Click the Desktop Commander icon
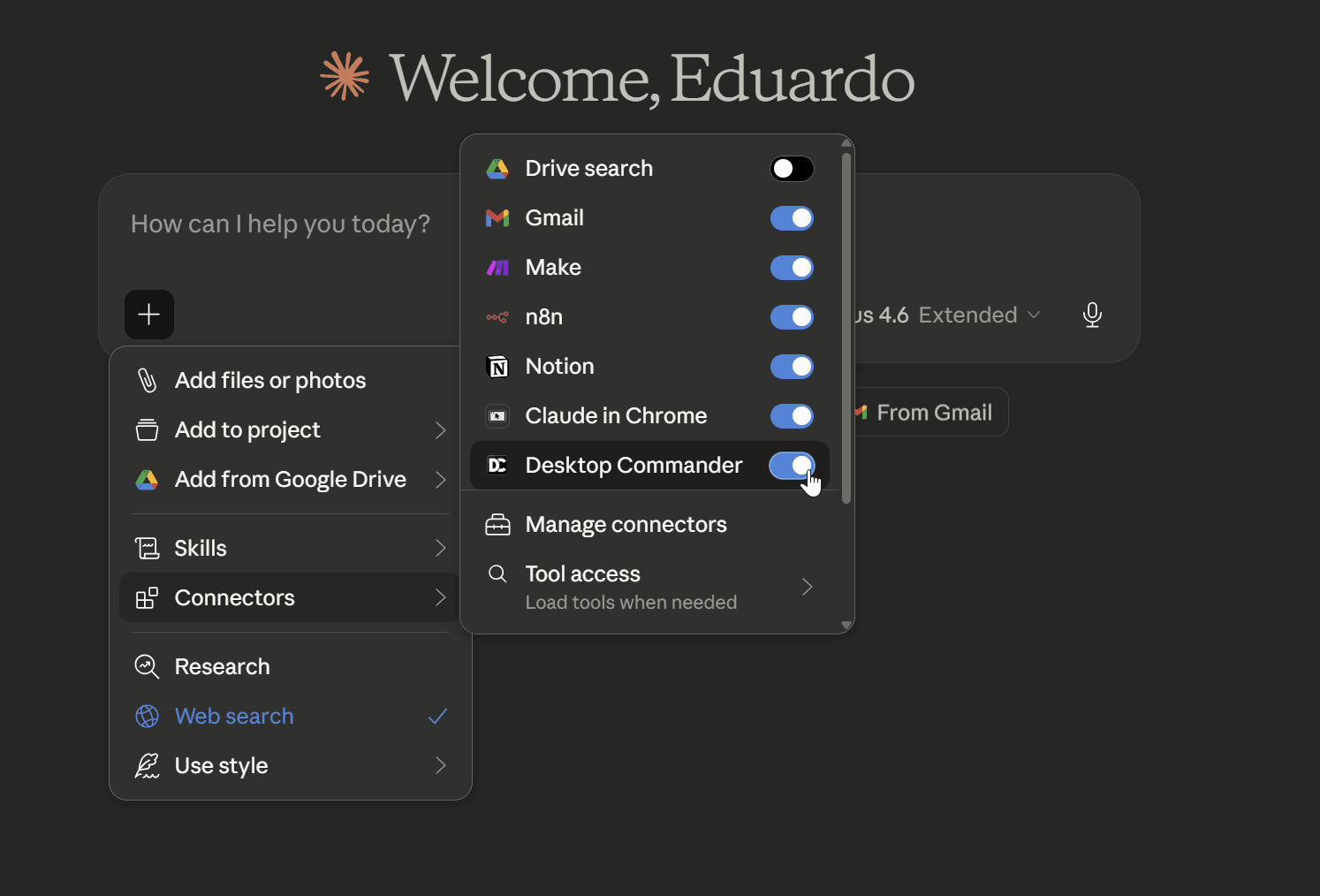This screenshot has width=1320, height=896. pos(497,466)
